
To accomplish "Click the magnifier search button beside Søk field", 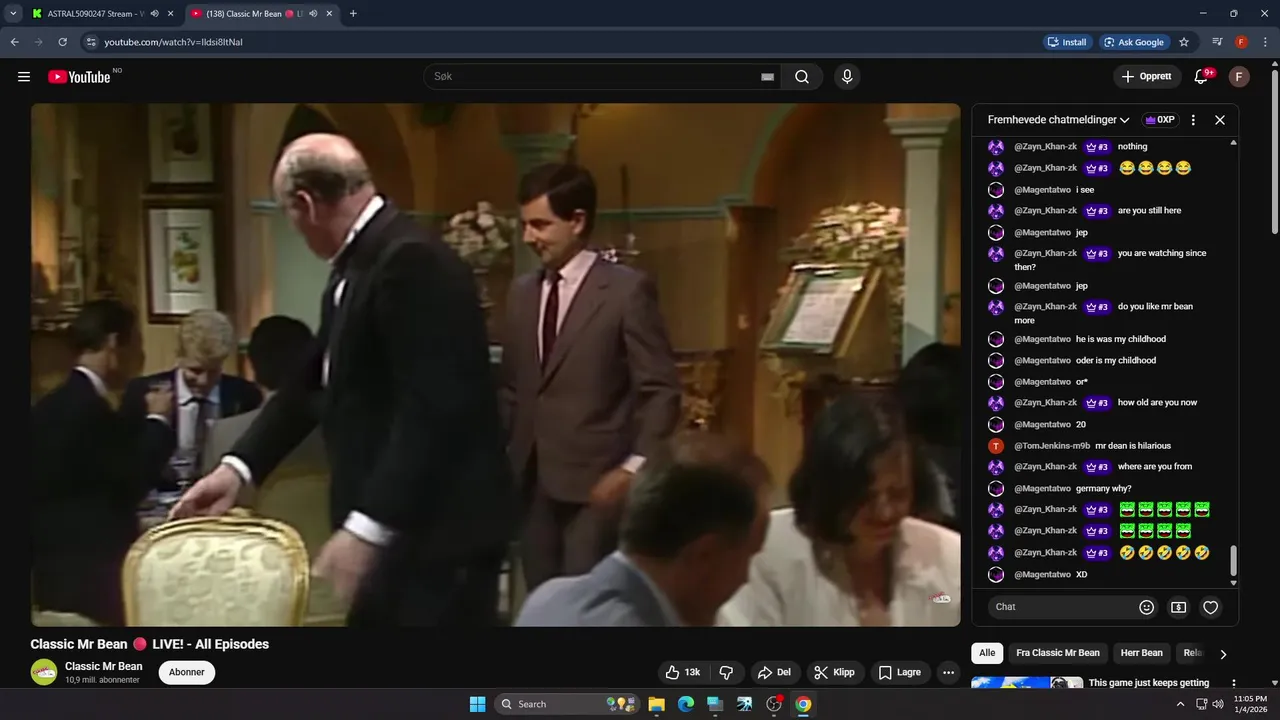I will (802, 77).
